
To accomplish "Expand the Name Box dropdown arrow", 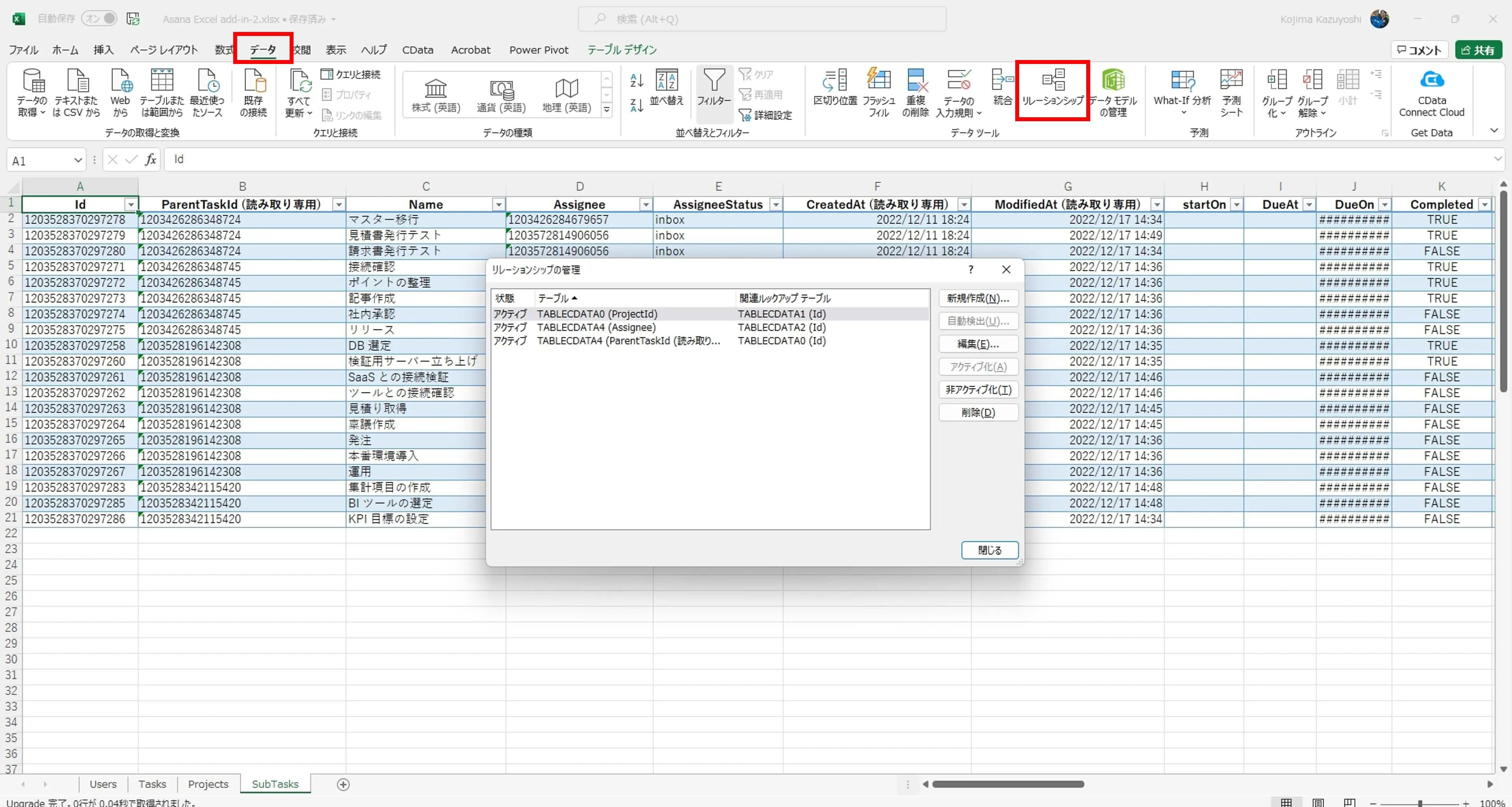I will point(78,160).
